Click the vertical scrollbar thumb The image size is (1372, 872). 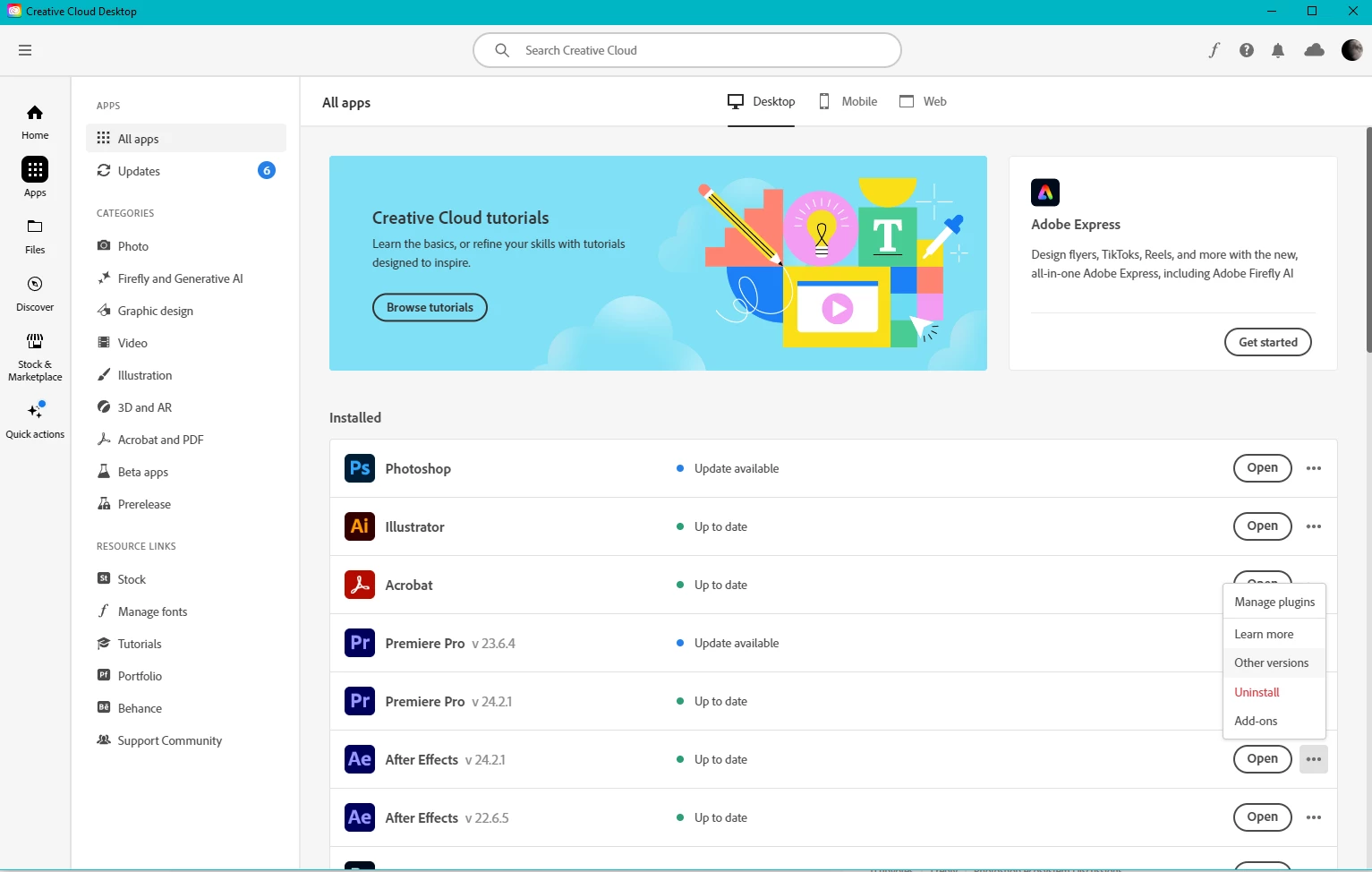(x=1368, y=239)
